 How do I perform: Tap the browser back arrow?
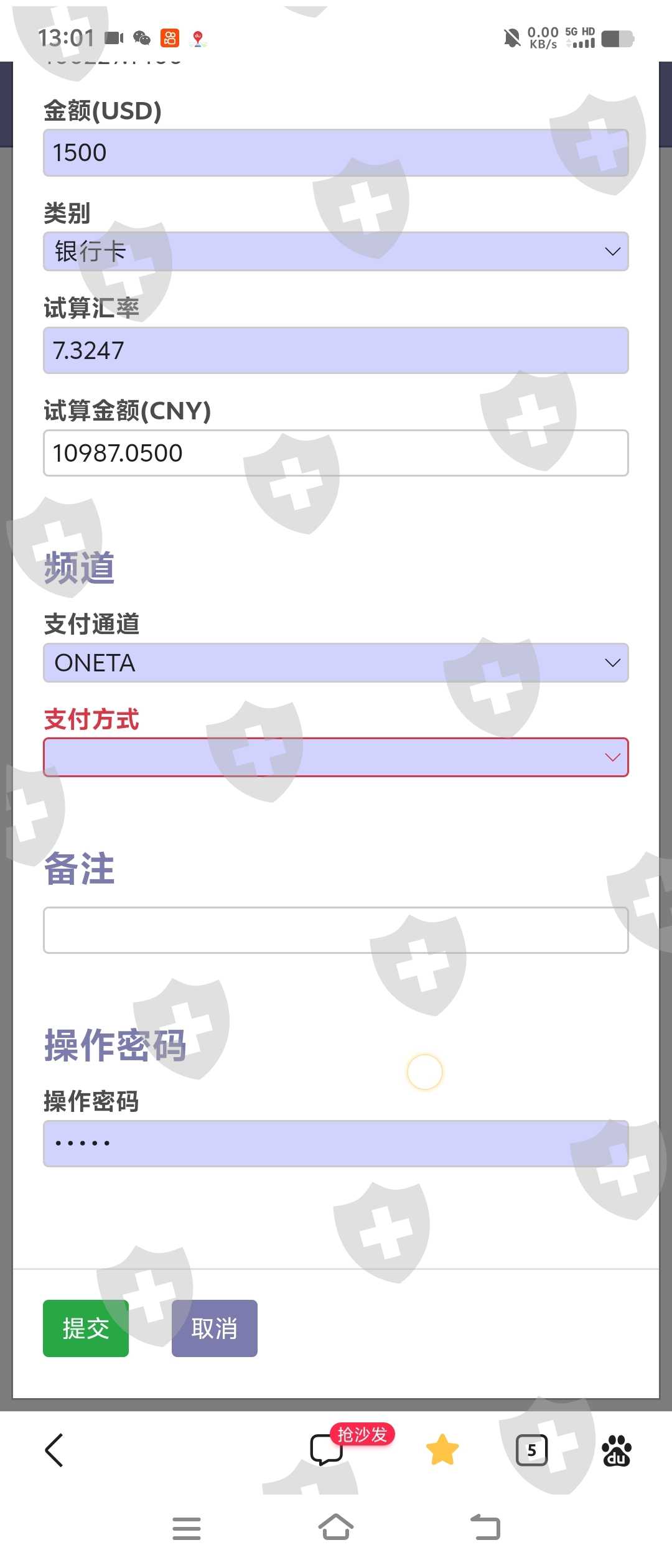[x=54, y=1450]
